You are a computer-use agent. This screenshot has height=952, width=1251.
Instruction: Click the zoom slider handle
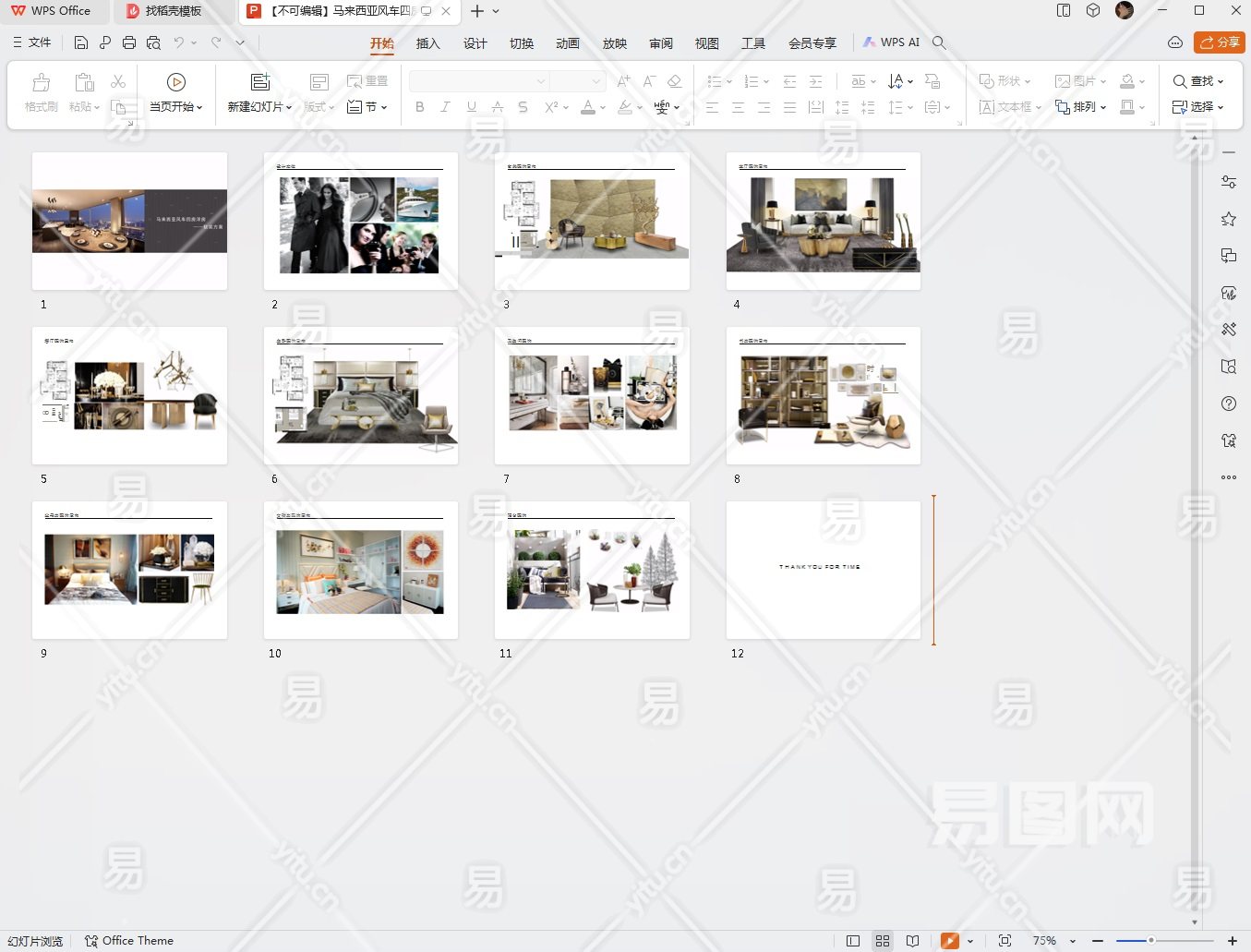(x=1151, y=940)
